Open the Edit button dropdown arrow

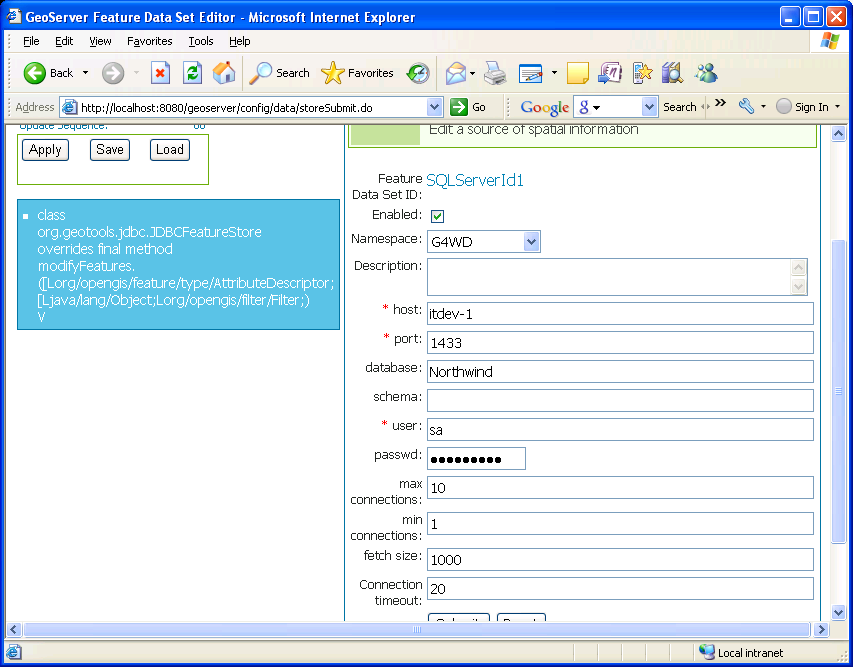tap(554, 73)
